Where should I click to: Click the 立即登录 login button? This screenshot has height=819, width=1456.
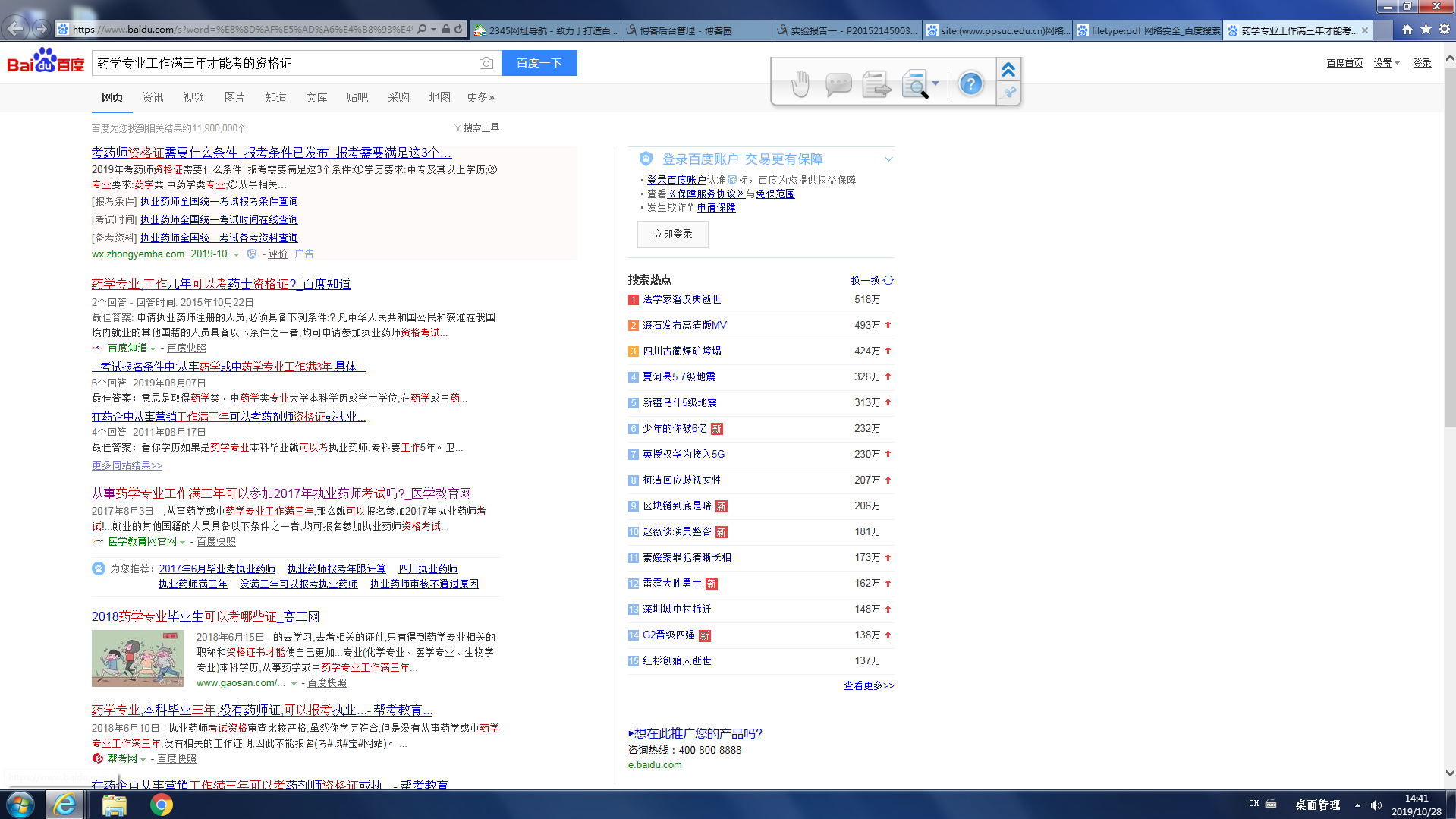tap(672, 235)
